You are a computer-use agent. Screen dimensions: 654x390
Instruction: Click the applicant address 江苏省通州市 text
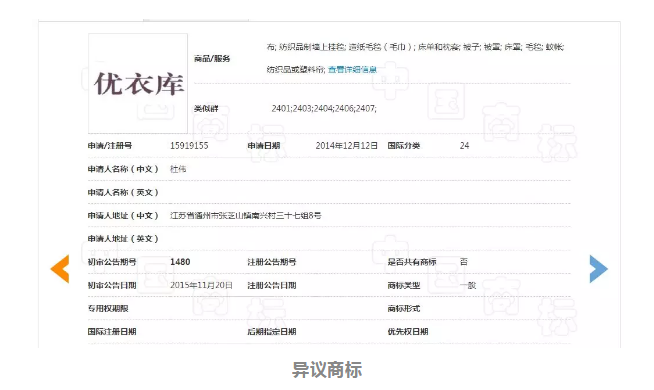tap(246, 216)
